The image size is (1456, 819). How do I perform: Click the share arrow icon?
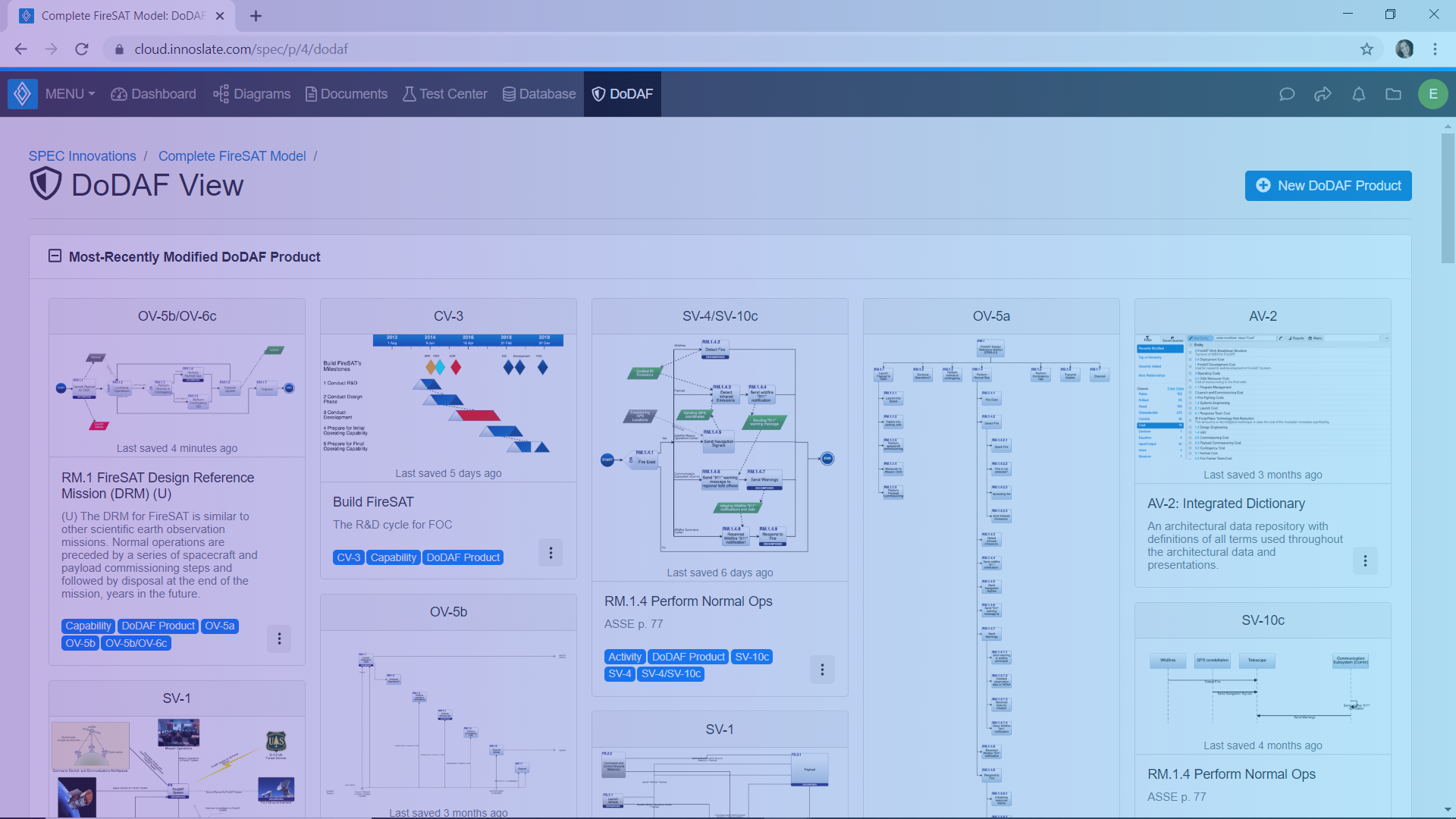coord(1323,94)
